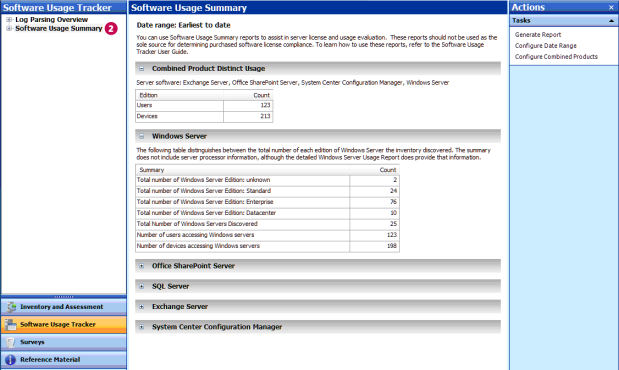Expand the SQL Server section

pos(141,287)
